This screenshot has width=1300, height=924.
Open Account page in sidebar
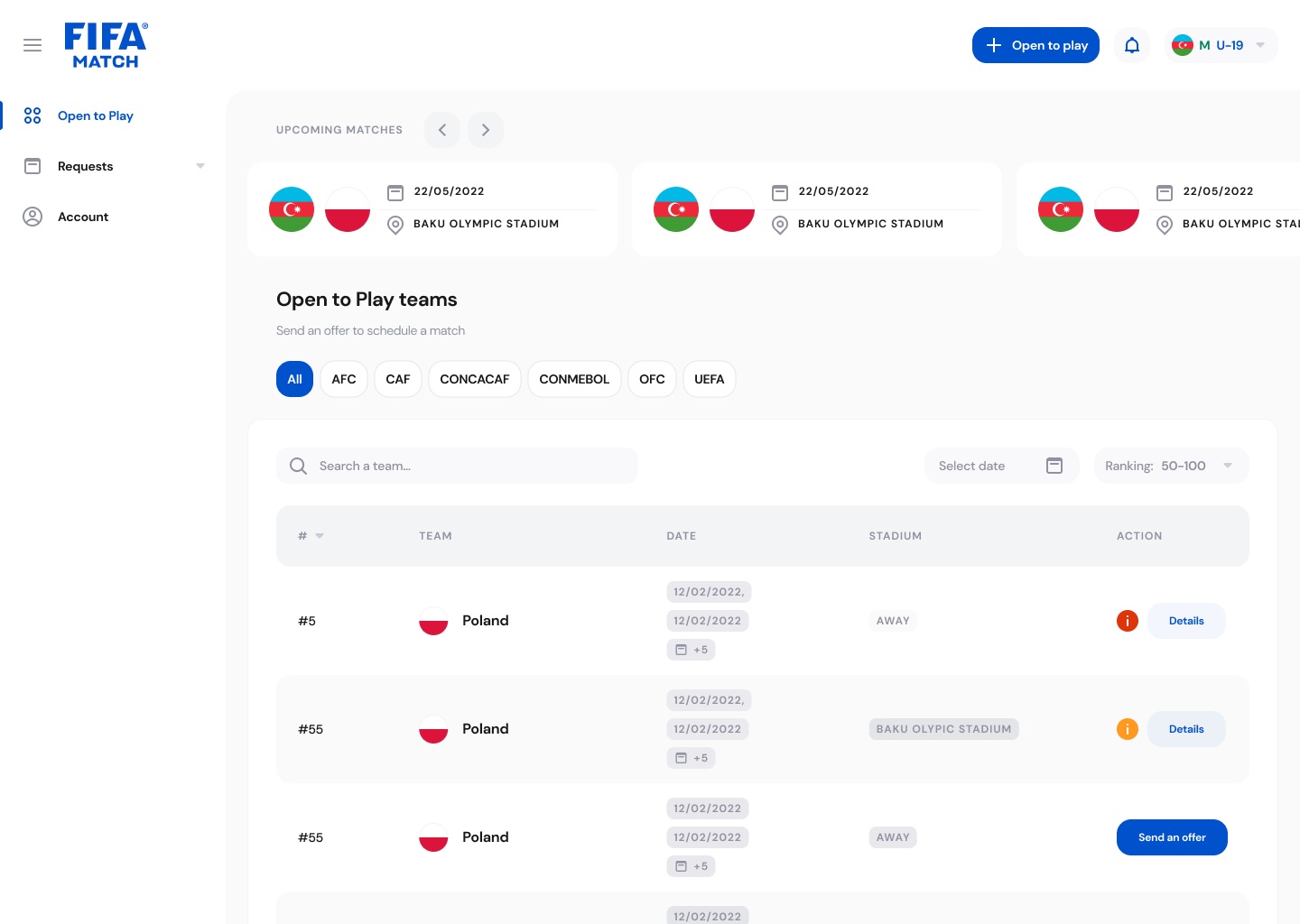[83, 217]
